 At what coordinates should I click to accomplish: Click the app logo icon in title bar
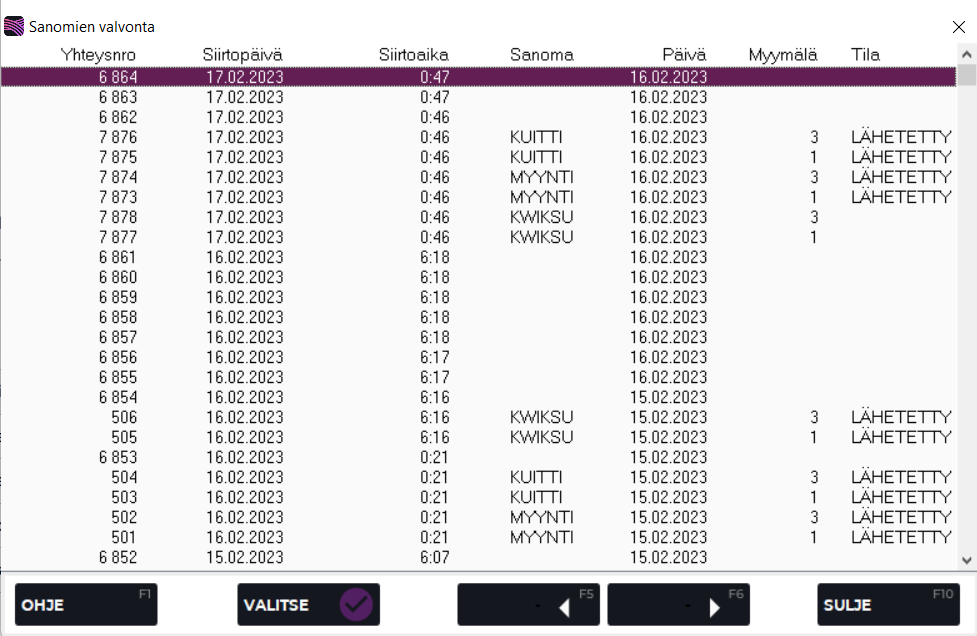15,26
